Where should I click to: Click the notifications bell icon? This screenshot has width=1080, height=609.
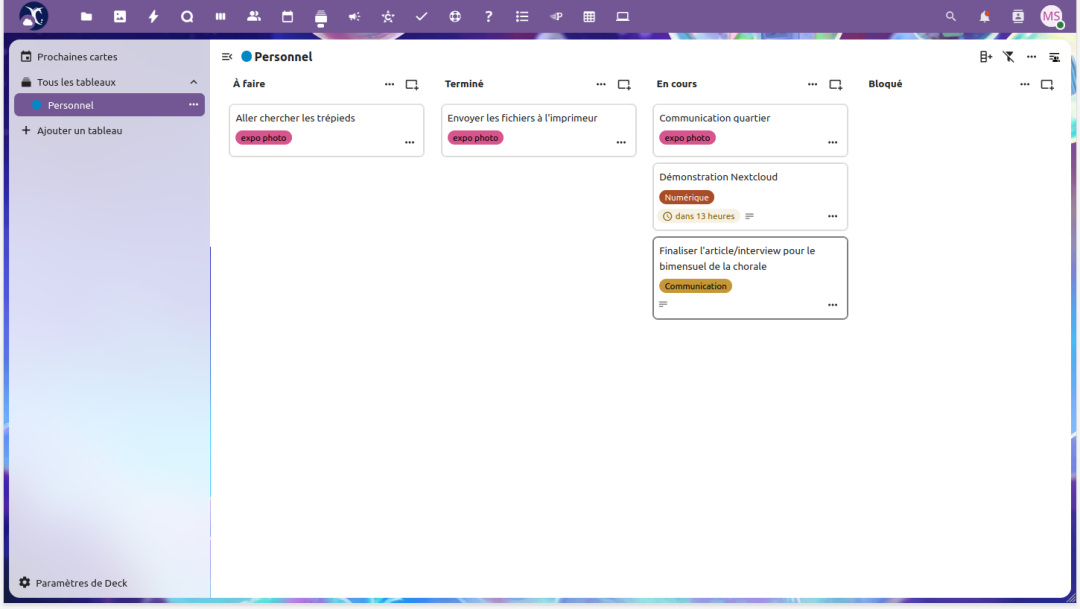984,16
